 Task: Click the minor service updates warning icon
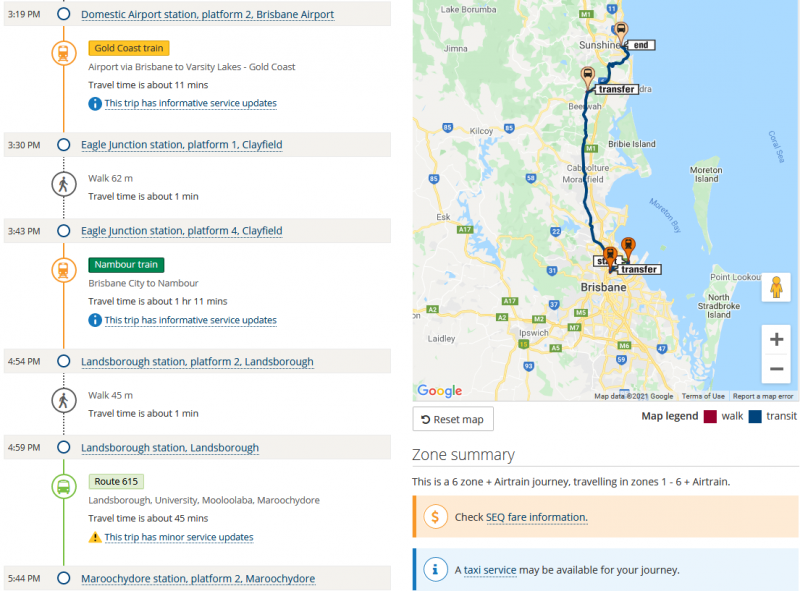(x=95, y=537)
